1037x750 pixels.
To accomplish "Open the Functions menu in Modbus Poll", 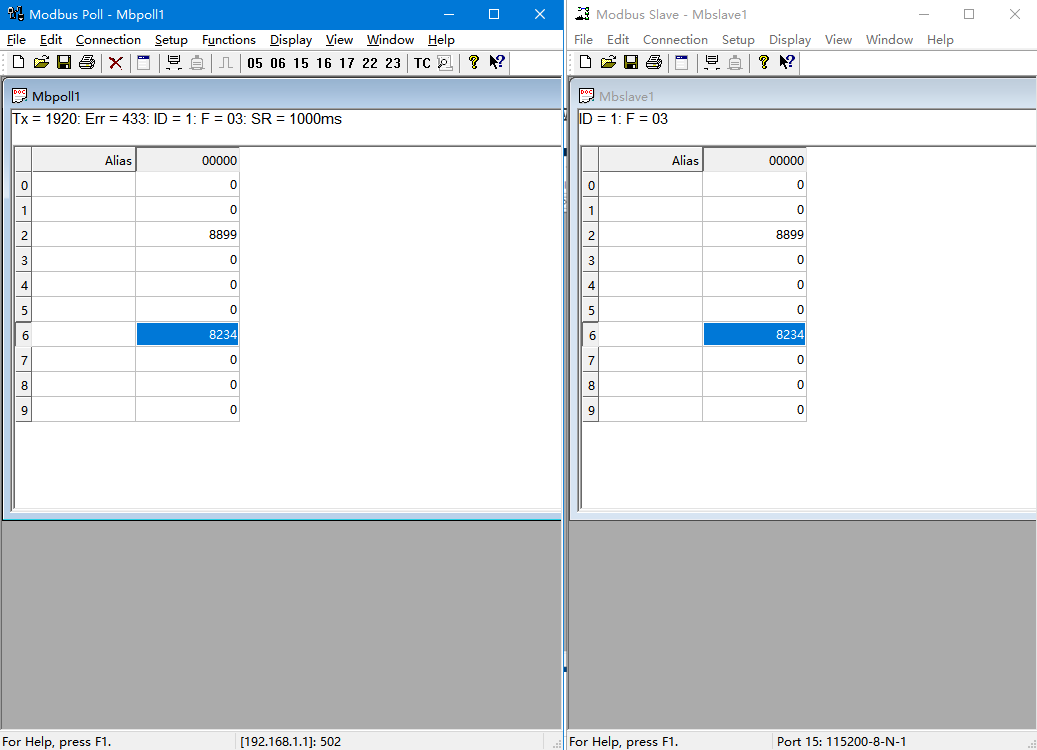I will coord(228,40).
